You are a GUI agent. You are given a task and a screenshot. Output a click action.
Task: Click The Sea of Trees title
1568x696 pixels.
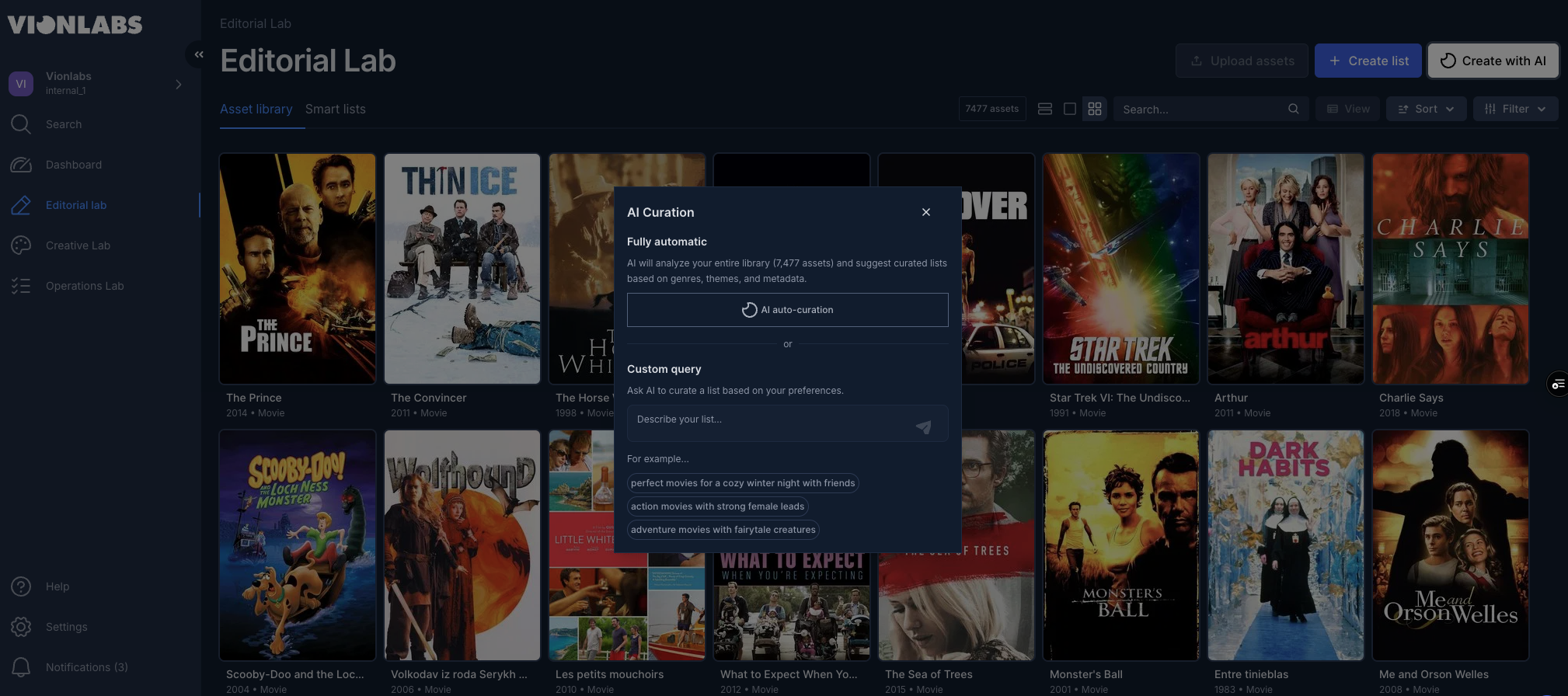coord(929,674)
